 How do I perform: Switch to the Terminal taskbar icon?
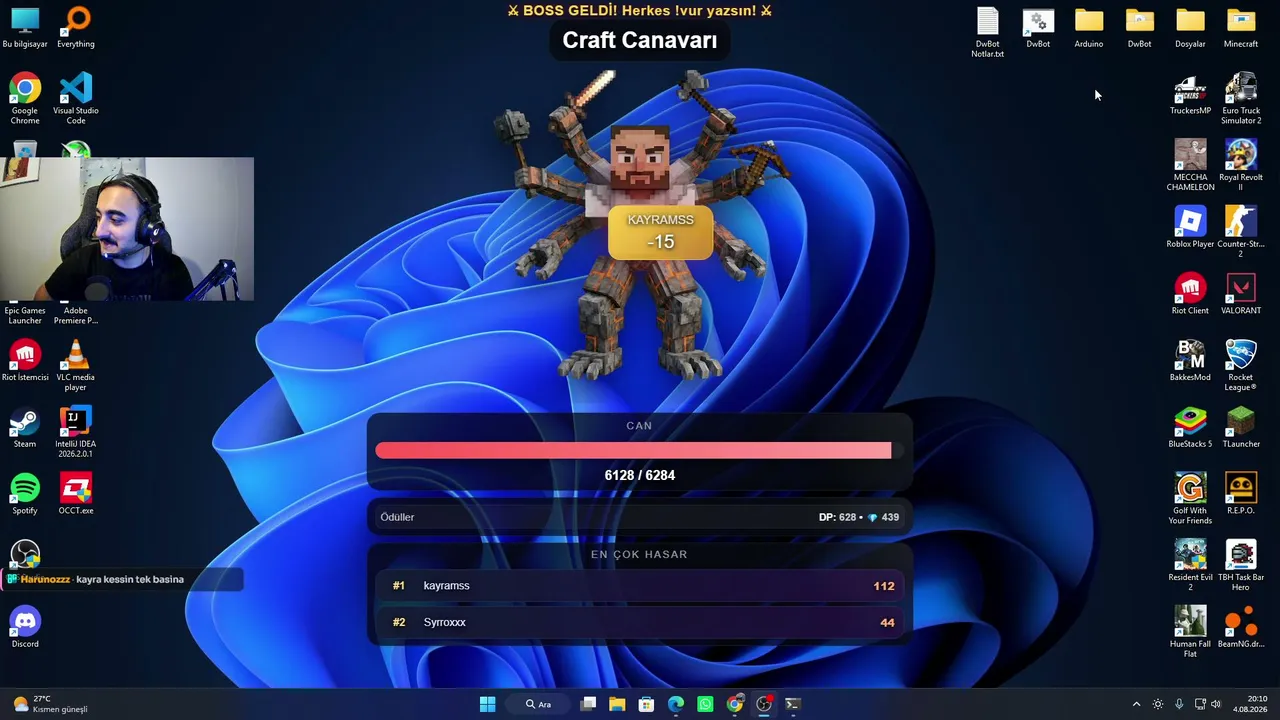(793, 704)
